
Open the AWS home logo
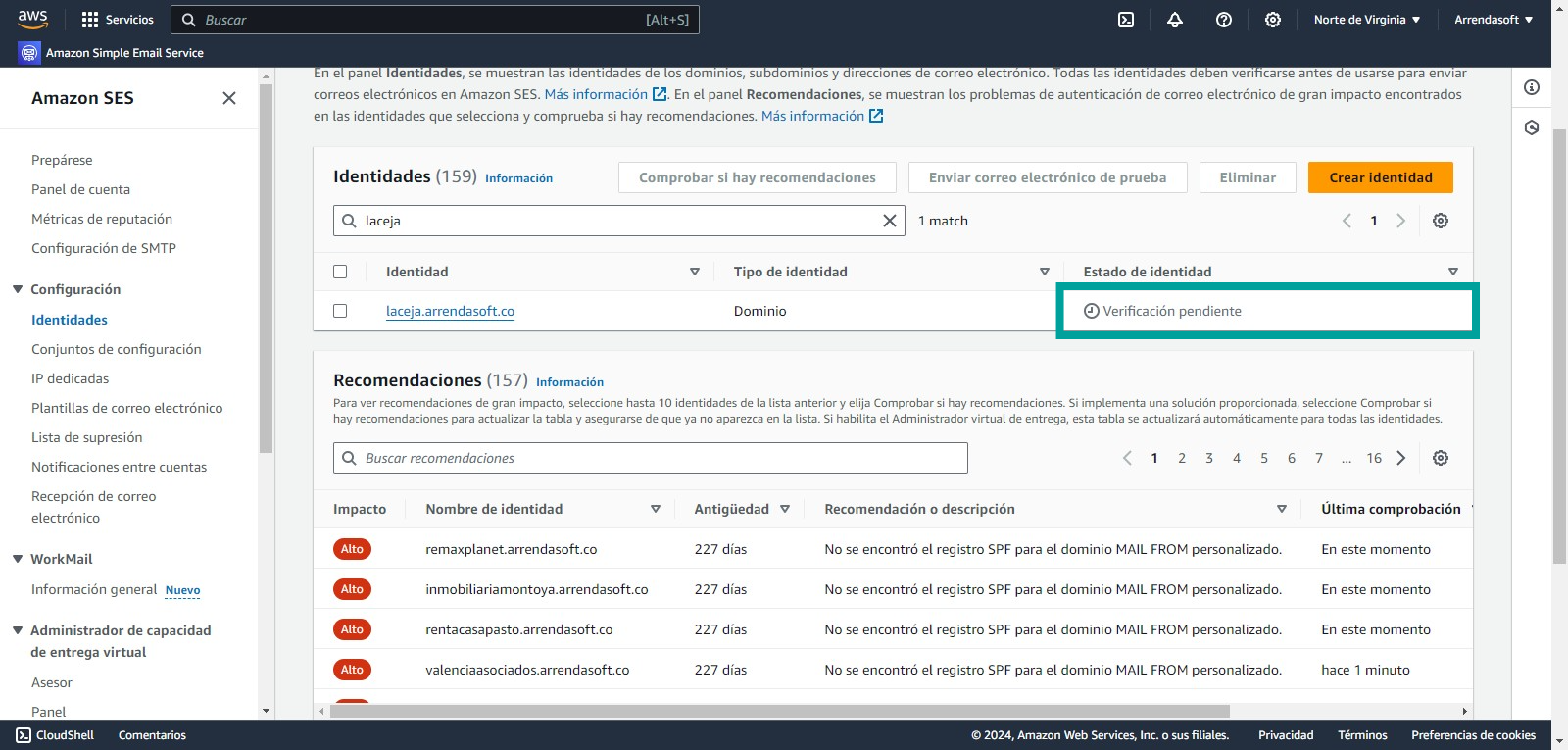click(x=32, y=19)
